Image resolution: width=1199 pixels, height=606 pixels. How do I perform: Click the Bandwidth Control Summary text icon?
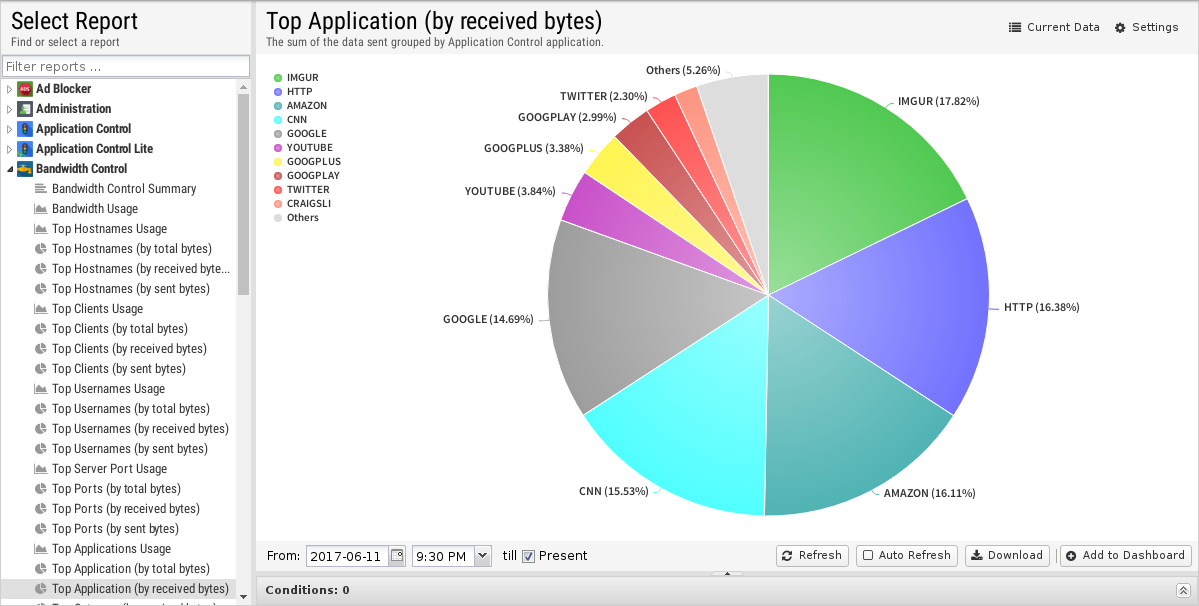pos(41,188)
